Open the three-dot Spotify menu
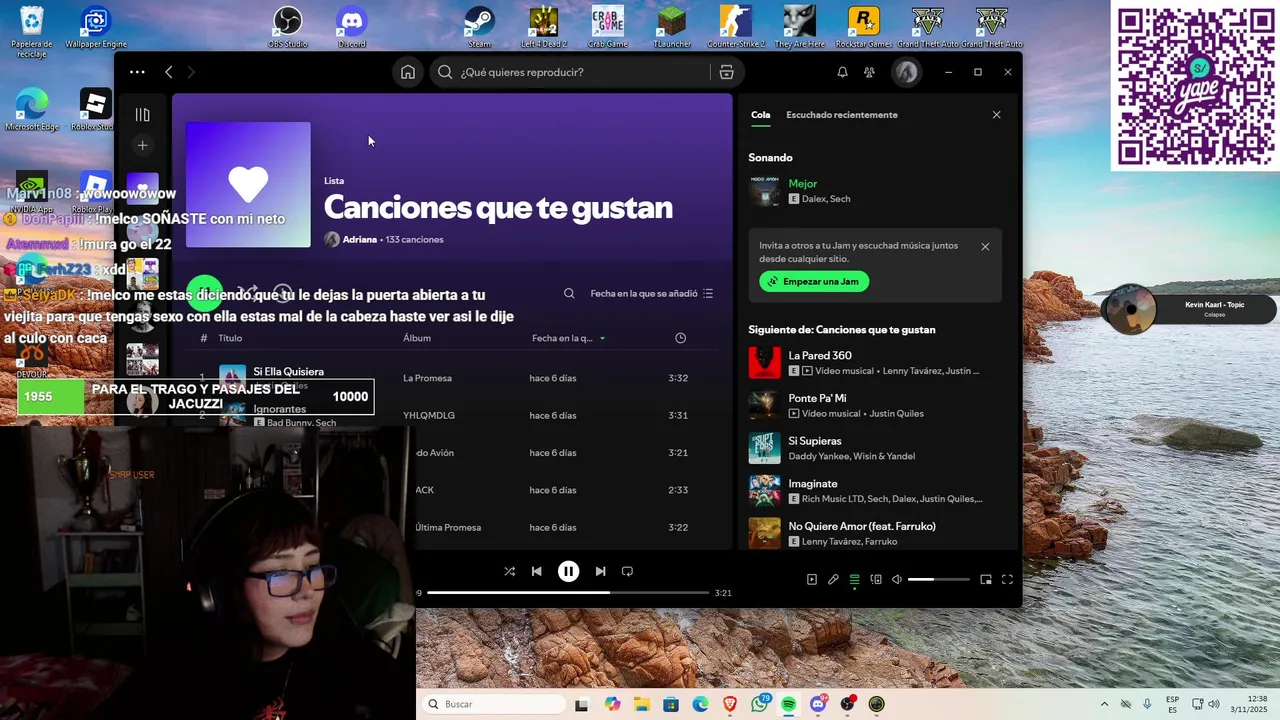The image size is (1280, 720). [x=137, y=72]
